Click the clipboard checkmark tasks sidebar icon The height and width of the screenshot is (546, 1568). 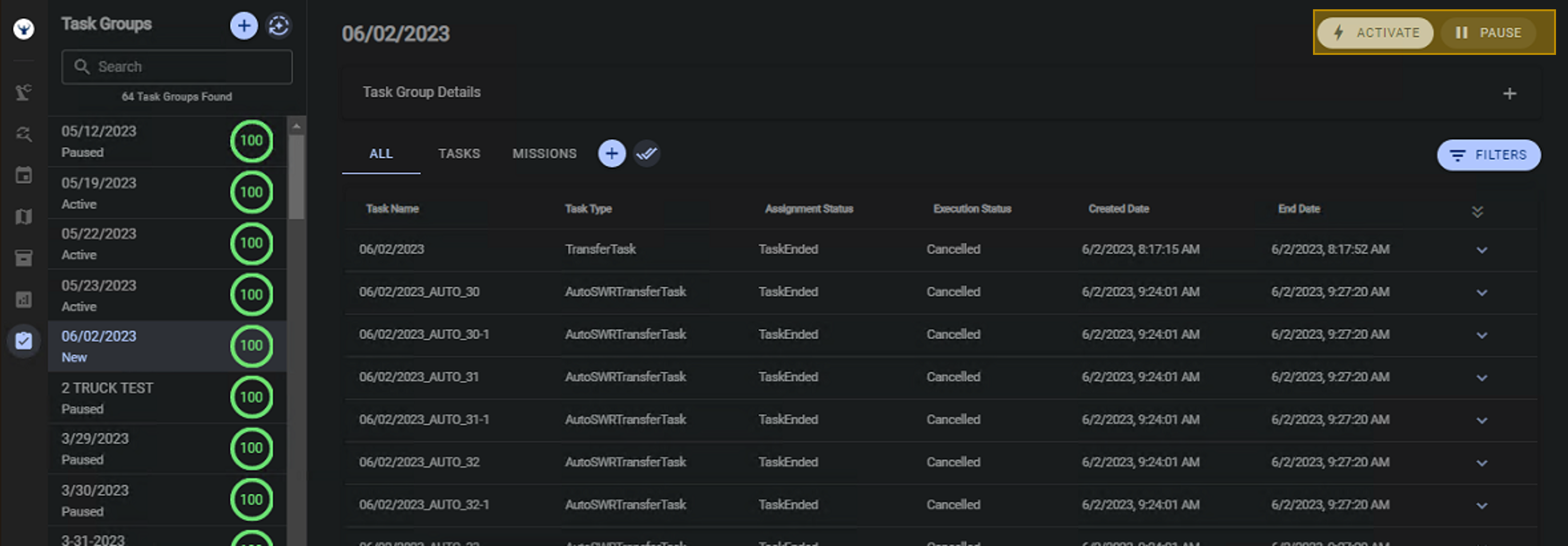23,341
